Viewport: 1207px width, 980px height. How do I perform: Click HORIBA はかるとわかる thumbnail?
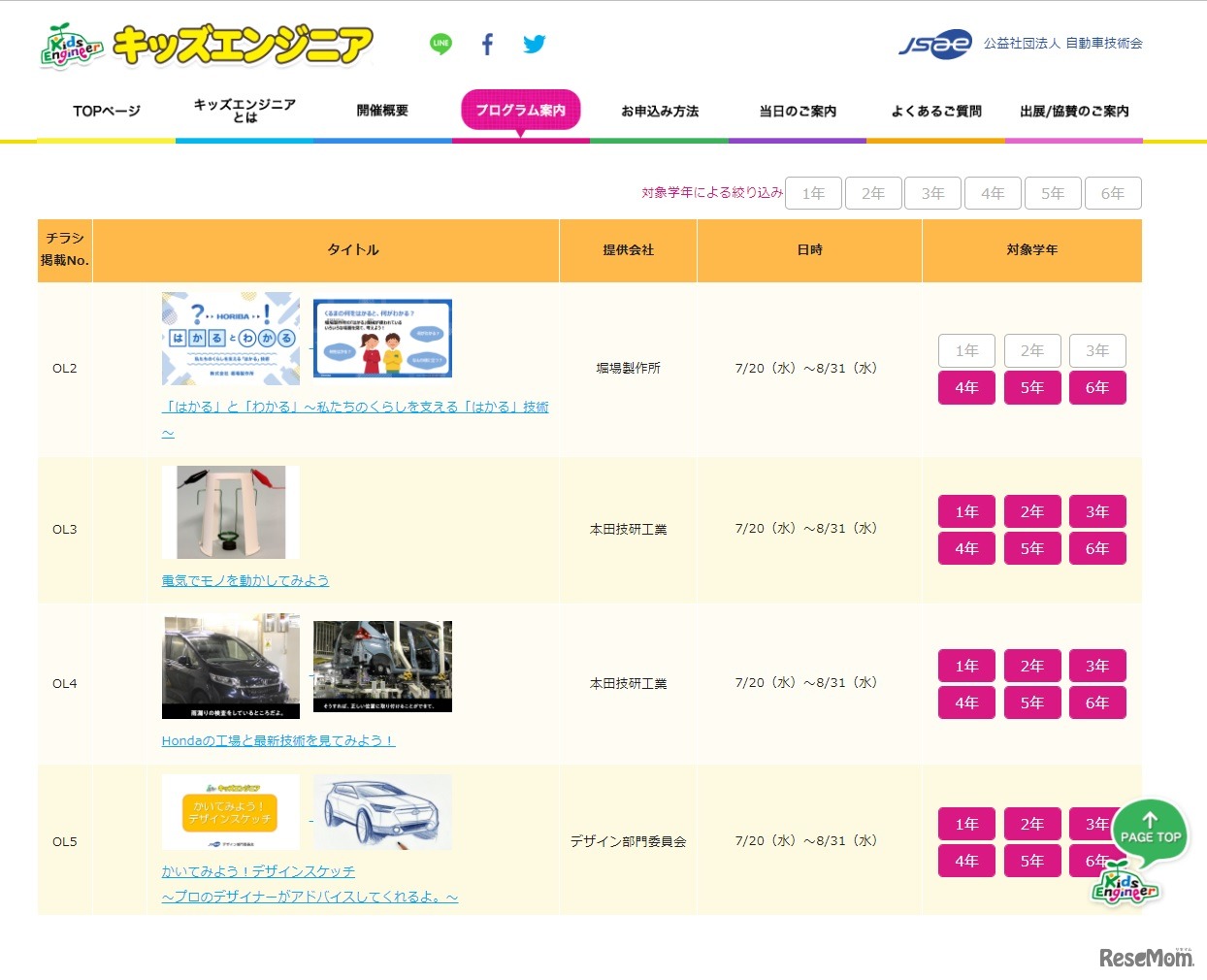click(x=231, y=339)
